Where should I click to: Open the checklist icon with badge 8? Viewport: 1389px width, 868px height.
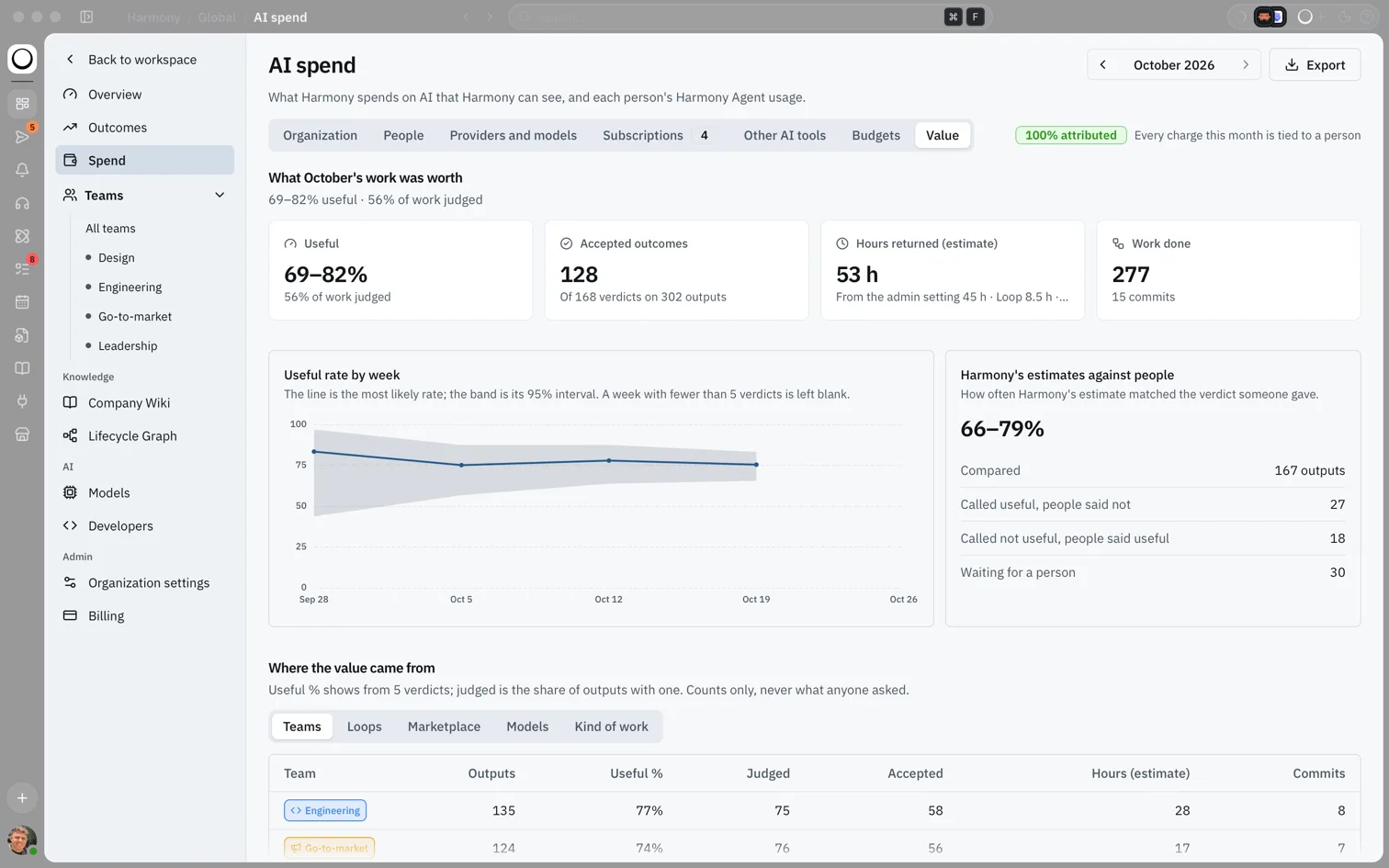[22, 269]
